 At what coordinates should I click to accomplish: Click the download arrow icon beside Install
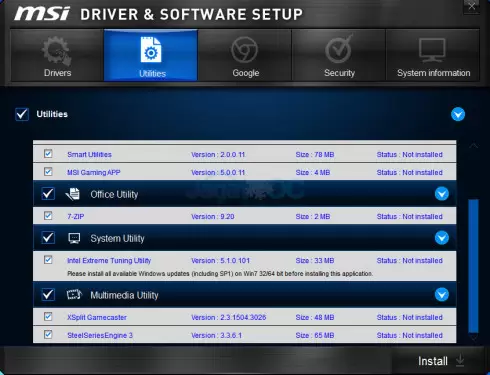click(x=460, y=361)
